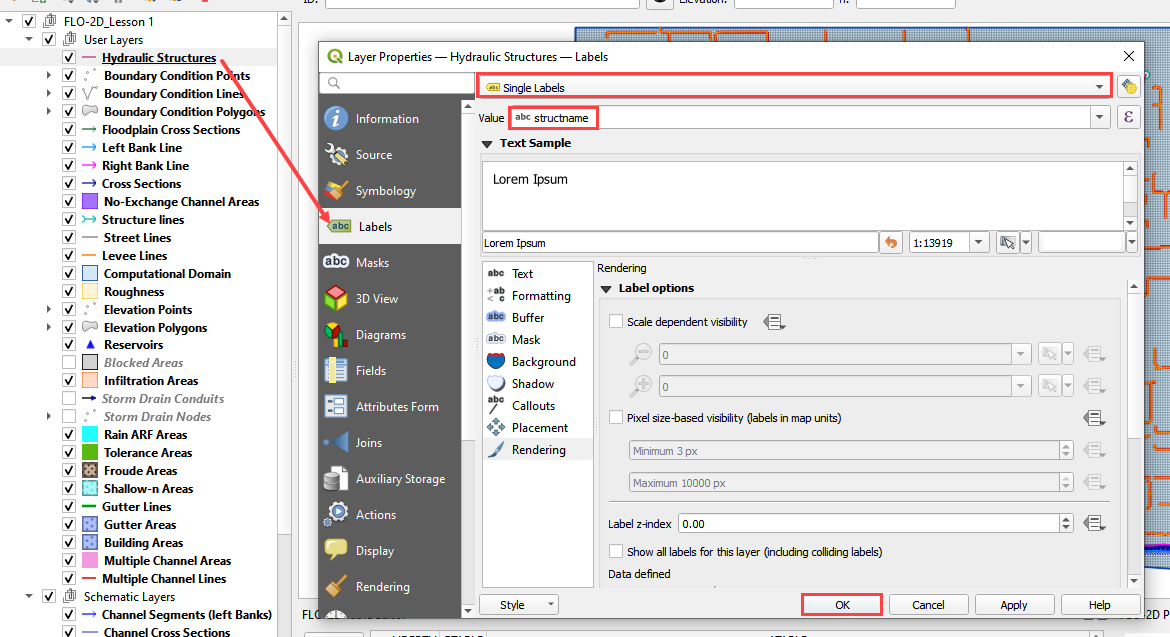
Task: Check Show all labels for this layer
Action: (616, 552)
